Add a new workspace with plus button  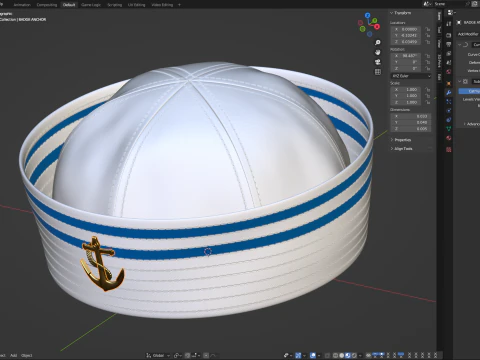179,5
